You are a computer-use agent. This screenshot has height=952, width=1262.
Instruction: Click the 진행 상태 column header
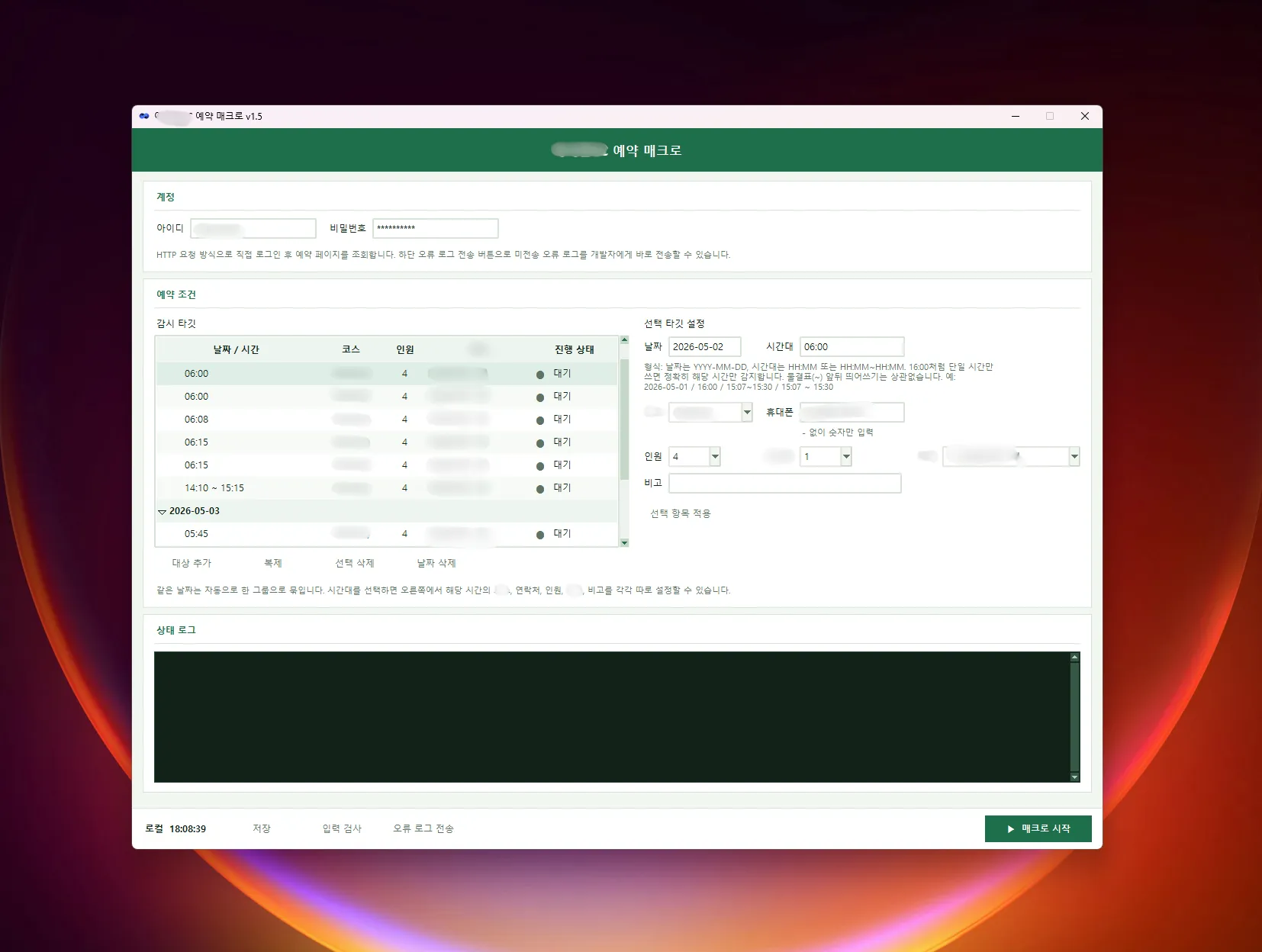[574, 349]
